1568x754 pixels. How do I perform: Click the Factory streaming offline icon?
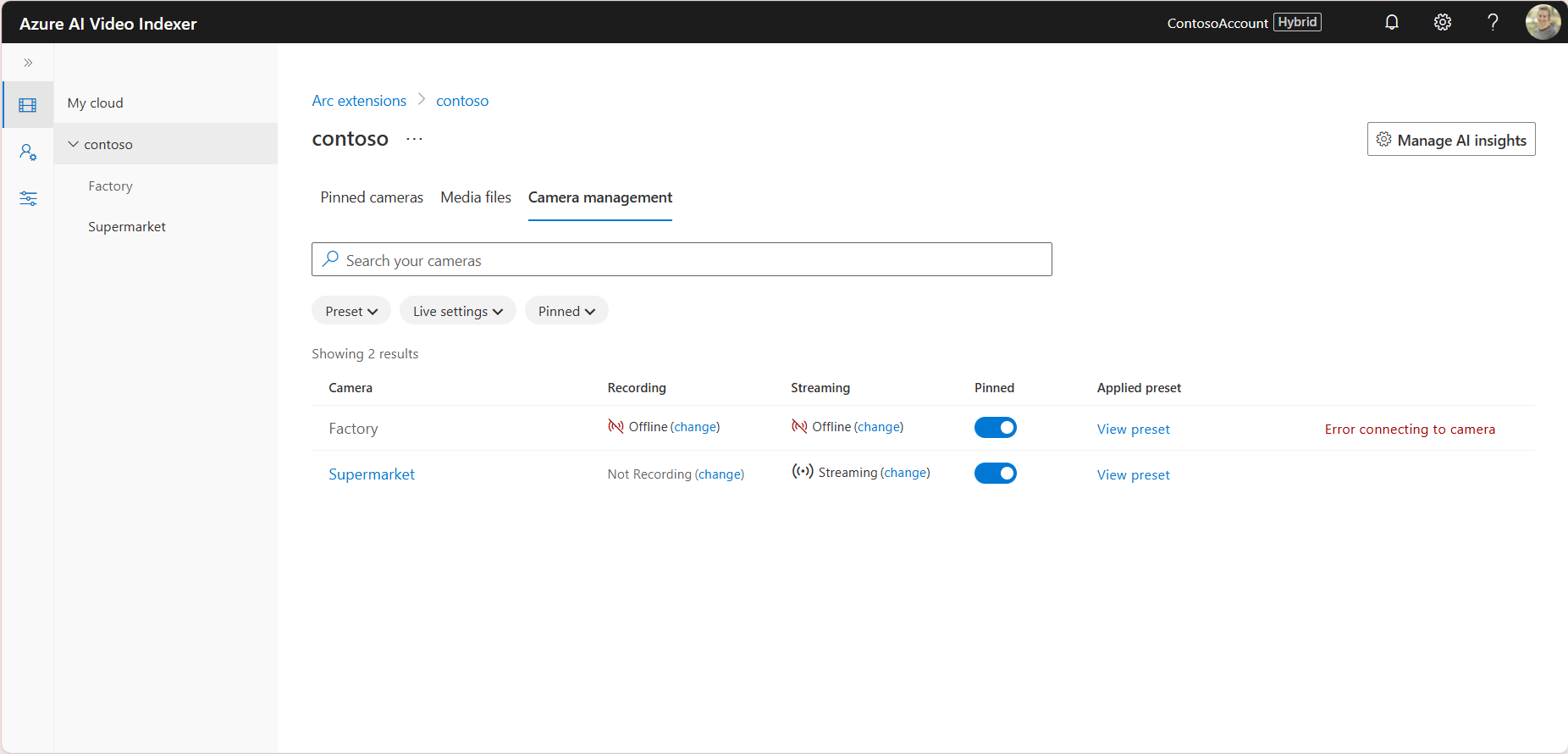pyautogui.click(x=799, y=426)
